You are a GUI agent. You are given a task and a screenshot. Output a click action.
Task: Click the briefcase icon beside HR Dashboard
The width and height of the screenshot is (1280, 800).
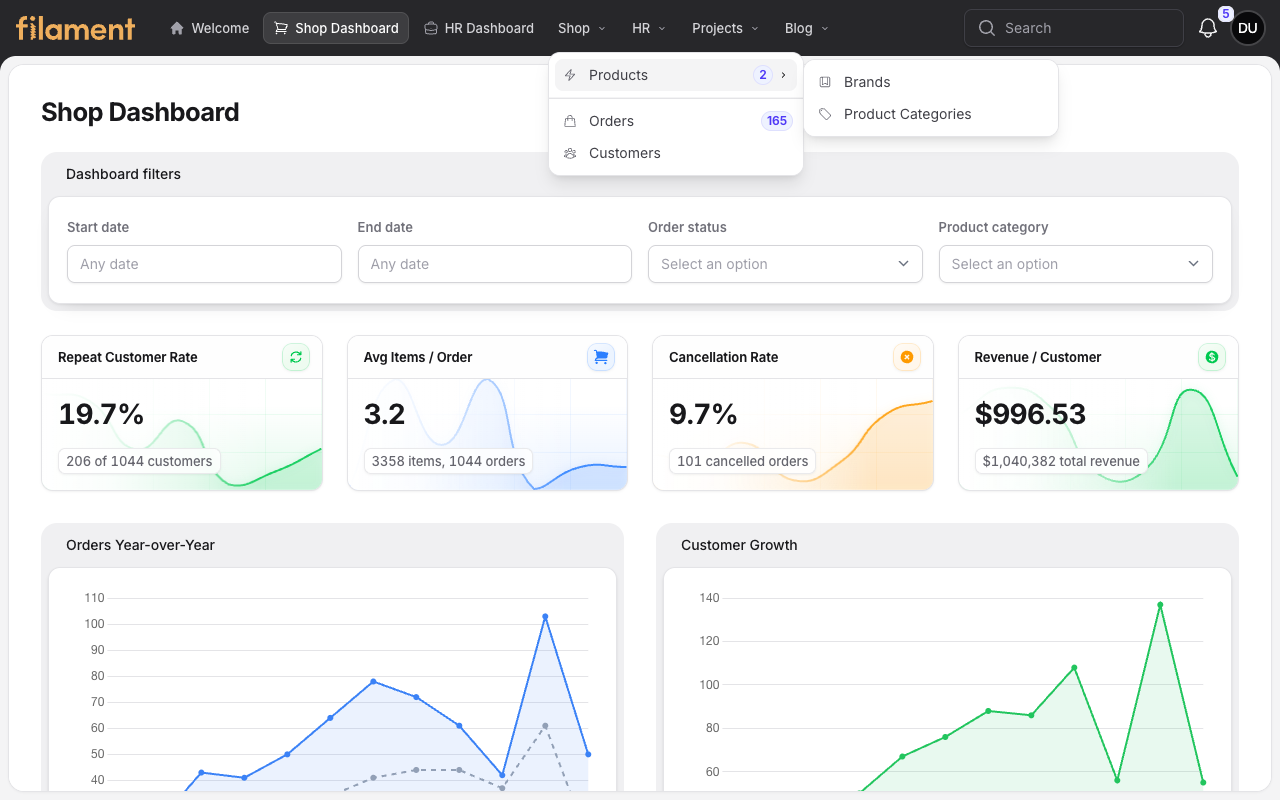431,28
